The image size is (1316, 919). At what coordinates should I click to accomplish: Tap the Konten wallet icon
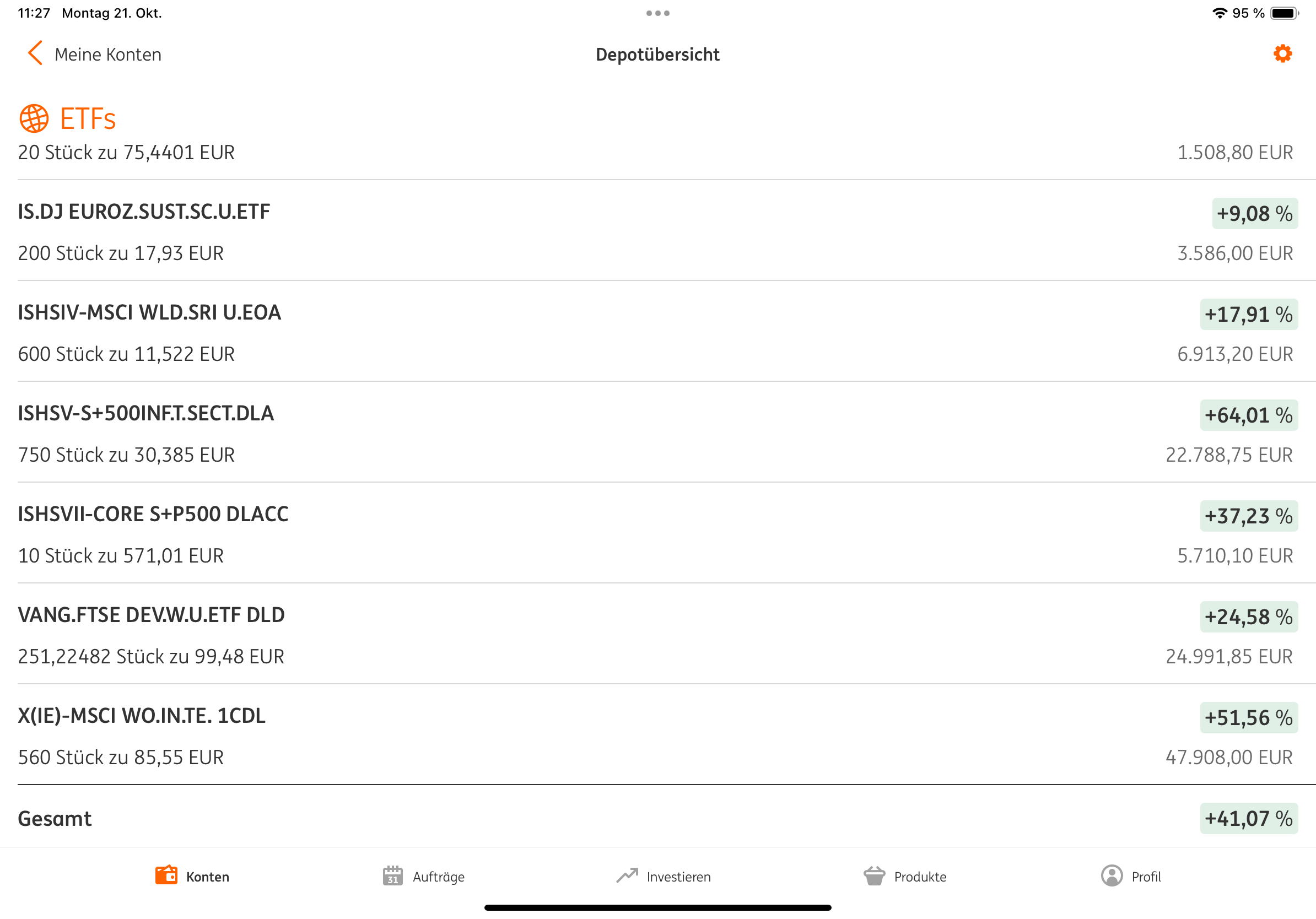(x=166, y=876)
